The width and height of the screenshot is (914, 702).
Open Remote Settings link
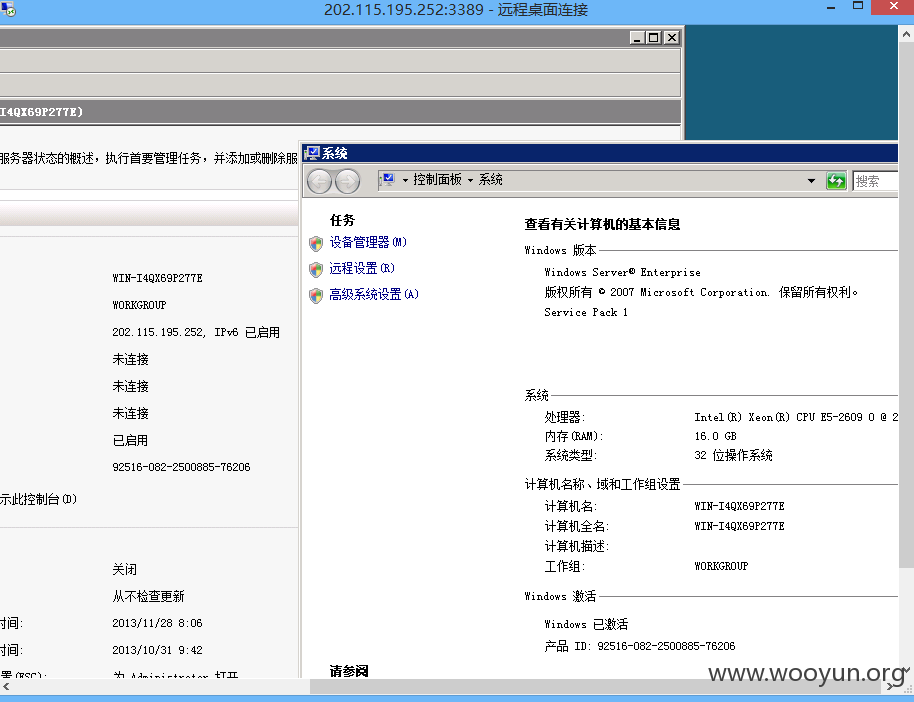tap(362, 268)
